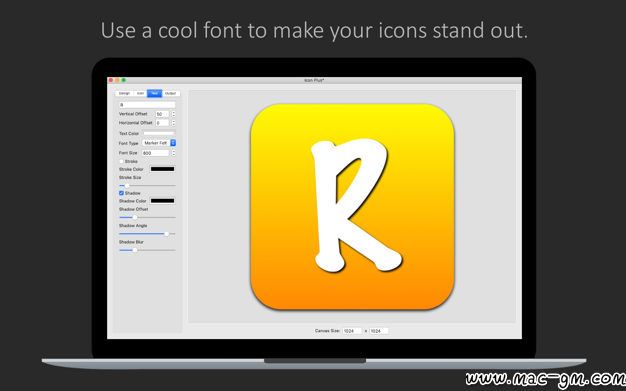Image resolution: width=626 pixels, height=391 pixels.
Task: Click the Vertical Offset stepper arrows
Action: (173, 114)
